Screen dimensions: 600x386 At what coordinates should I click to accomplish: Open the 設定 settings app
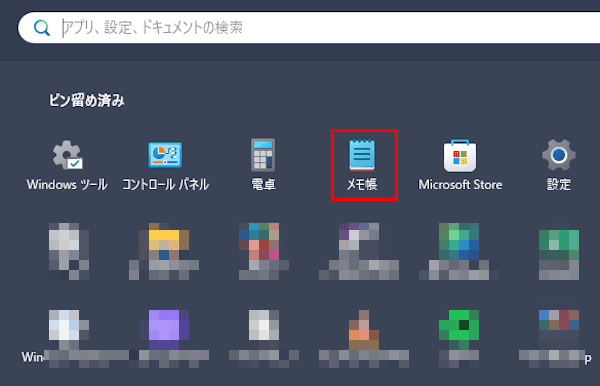(559, 165)
